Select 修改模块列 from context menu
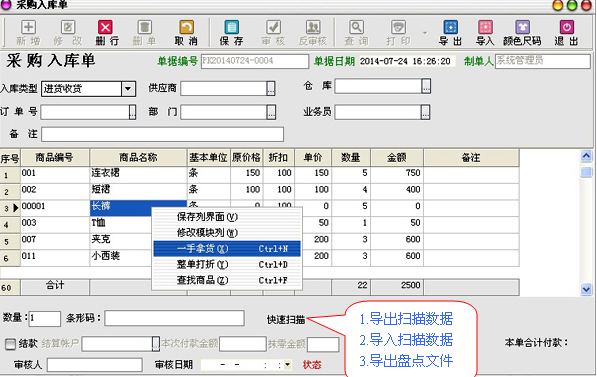 click(x=227, y=233)
